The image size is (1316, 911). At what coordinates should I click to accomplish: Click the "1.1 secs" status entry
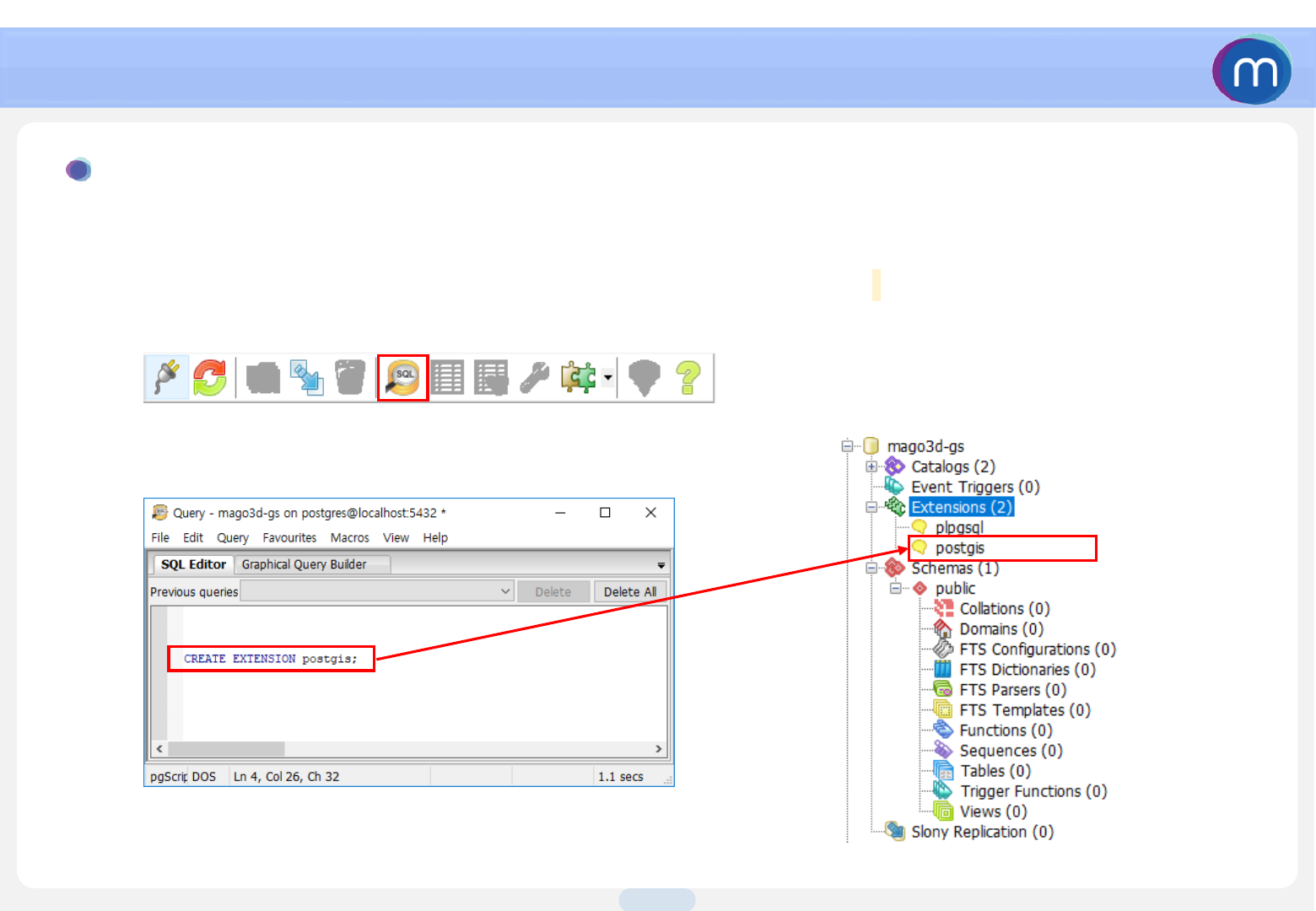coord(621,776)
